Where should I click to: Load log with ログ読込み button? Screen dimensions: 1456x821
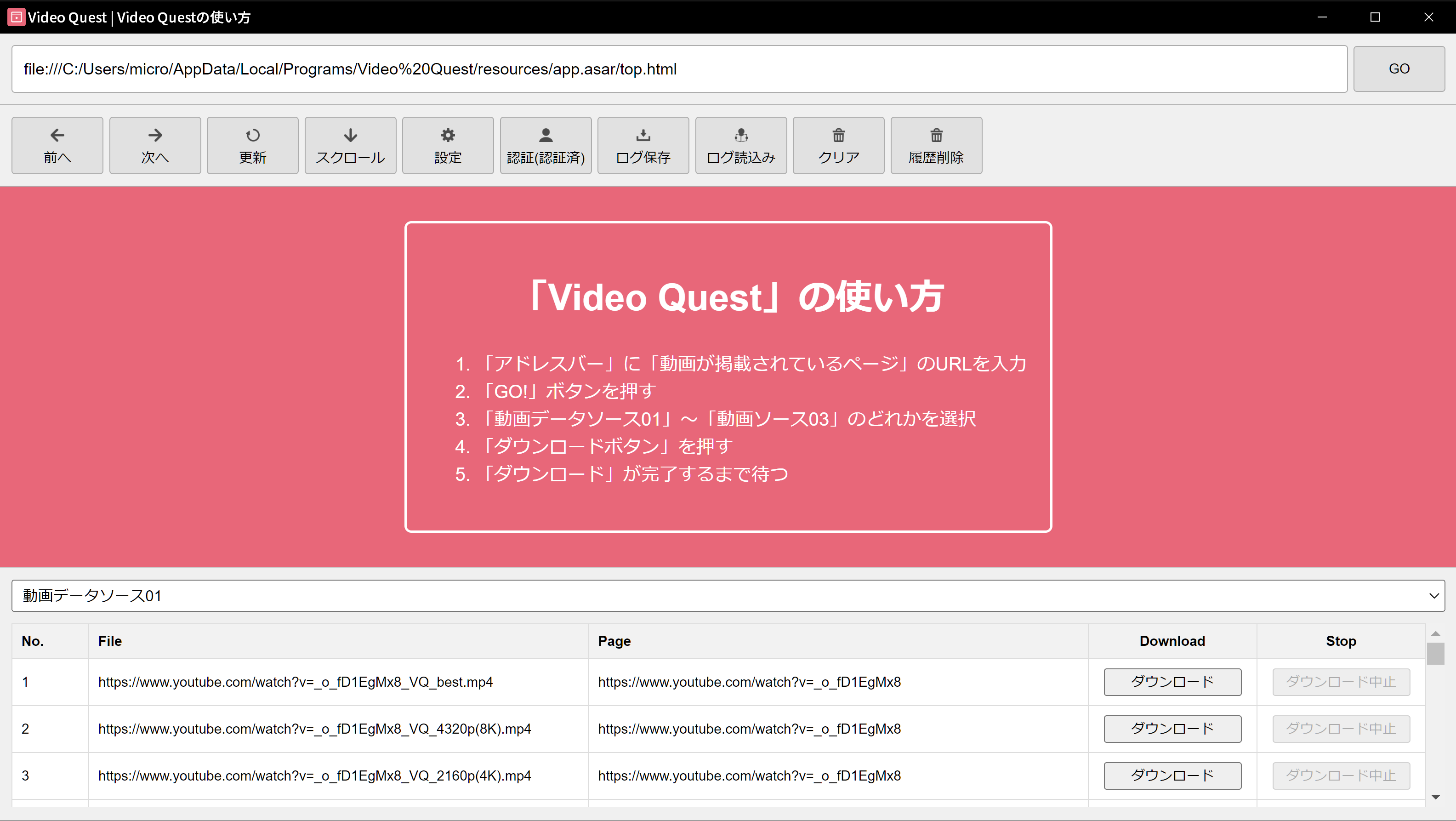coord(741,145)
